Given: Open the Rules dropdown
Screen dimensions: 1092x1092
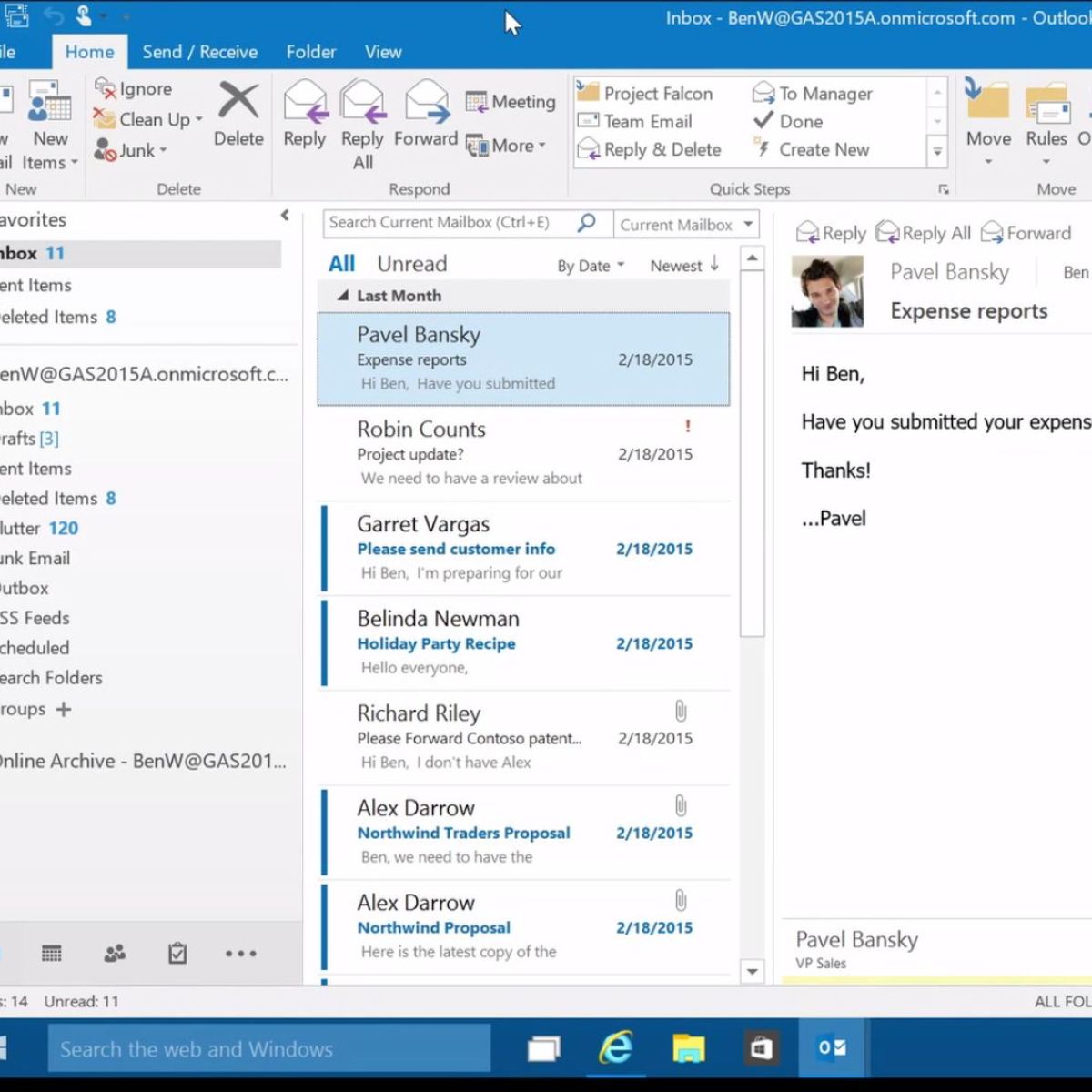Looking at the screenshot, I should point(1046,123).
